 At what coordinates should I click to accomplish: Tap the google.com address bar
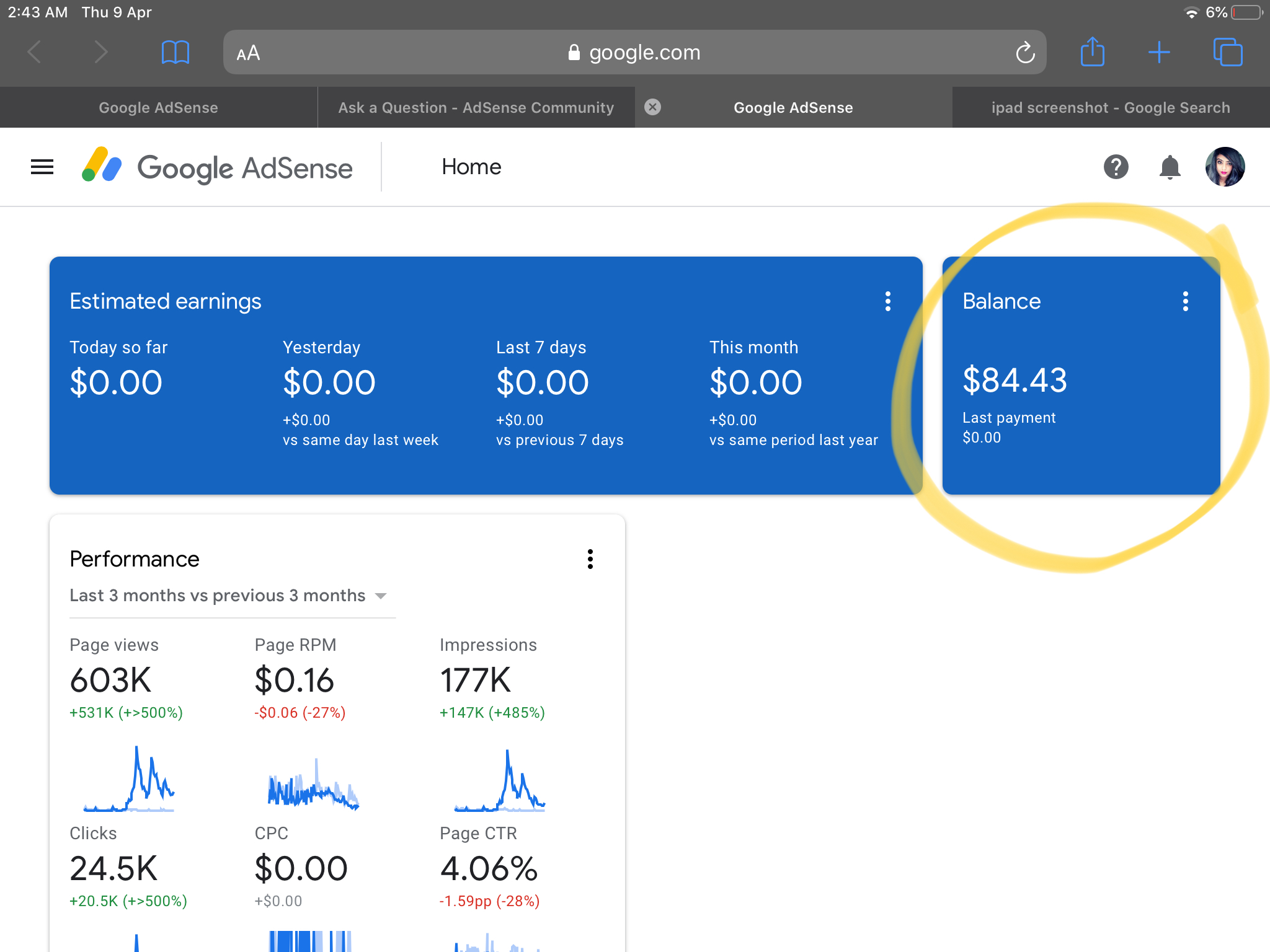(634, 52)
